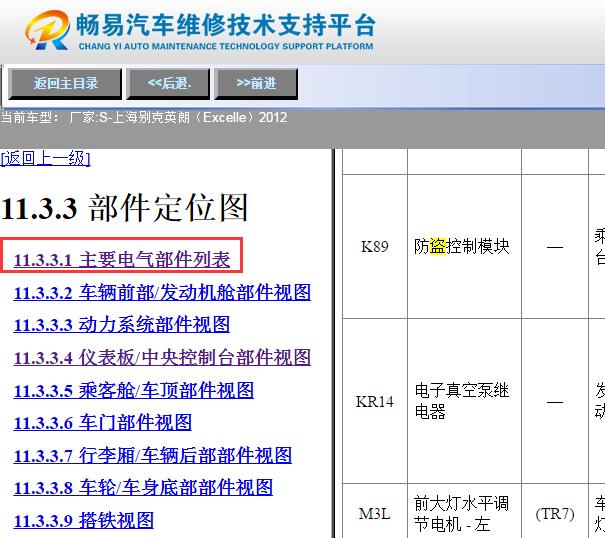605x538 pixels.
Task: Go back with the <<后退 button
Action: click(169, 83)
